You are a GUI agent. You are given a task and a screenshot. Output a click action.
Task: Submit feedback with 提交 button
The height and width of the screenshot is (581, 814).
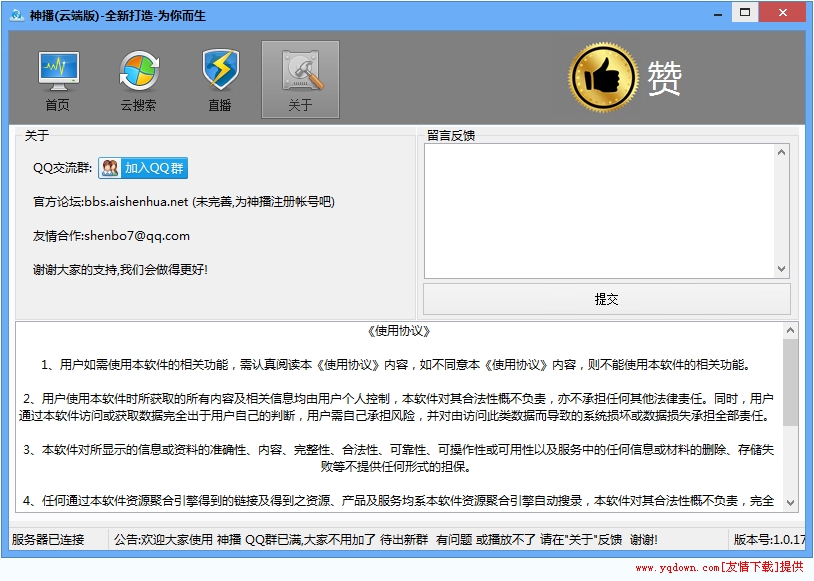(x=606, y=299)
